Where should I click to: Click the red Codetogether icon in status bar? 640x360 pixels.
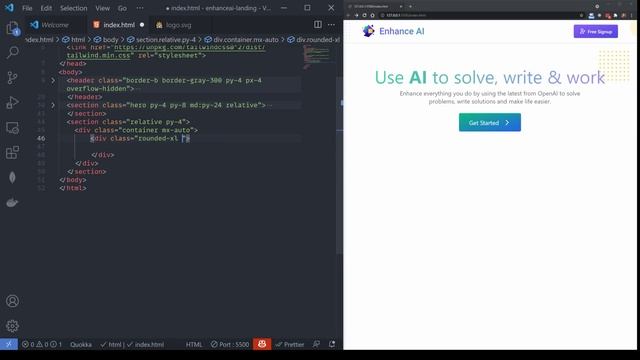click(x=262, y=344)
